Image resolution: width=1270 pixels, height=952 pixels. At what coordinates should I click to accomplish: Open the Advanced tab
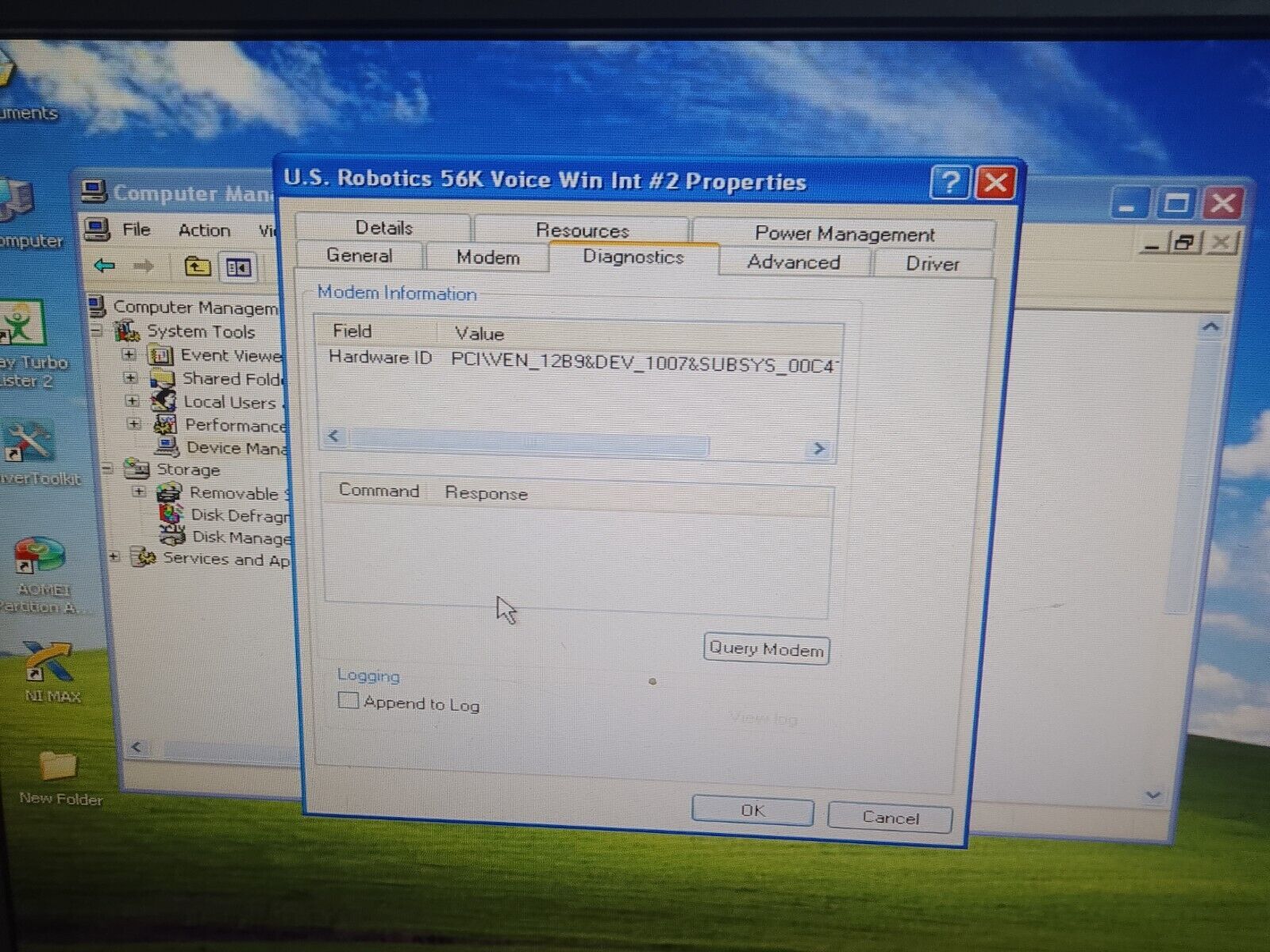794,262
